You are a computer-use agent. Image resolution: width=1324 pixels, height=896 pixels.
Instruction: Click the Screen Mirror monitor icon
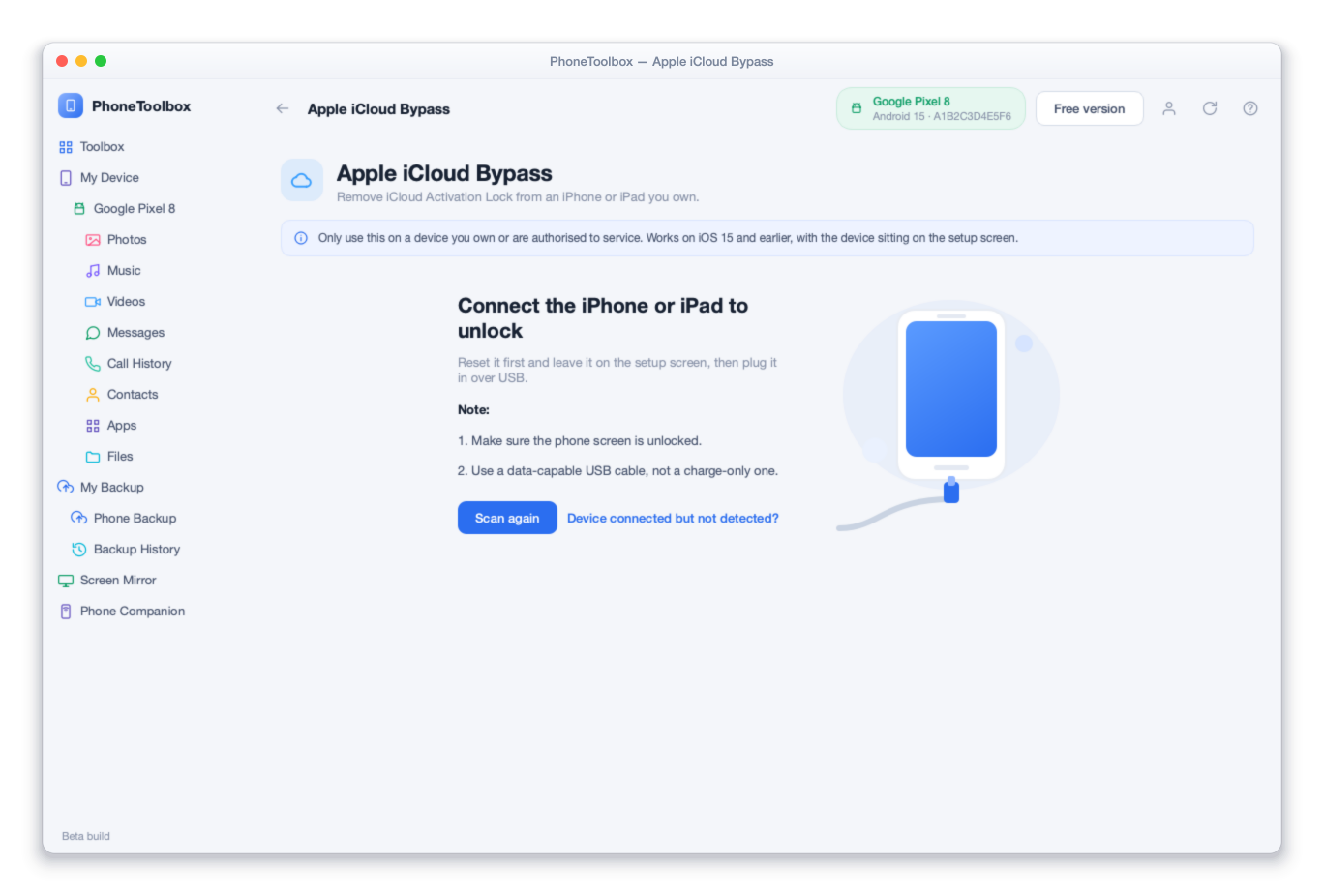[x=66, y=581]
